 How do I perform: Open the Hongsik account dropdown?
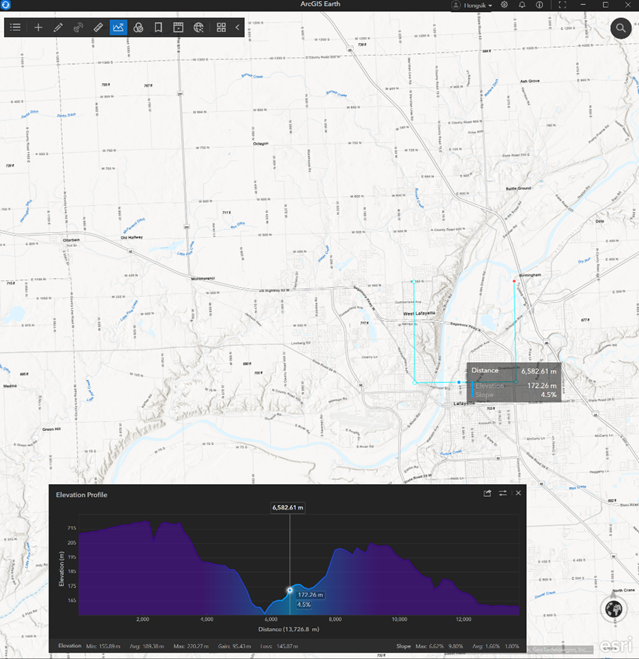[472, 5]
